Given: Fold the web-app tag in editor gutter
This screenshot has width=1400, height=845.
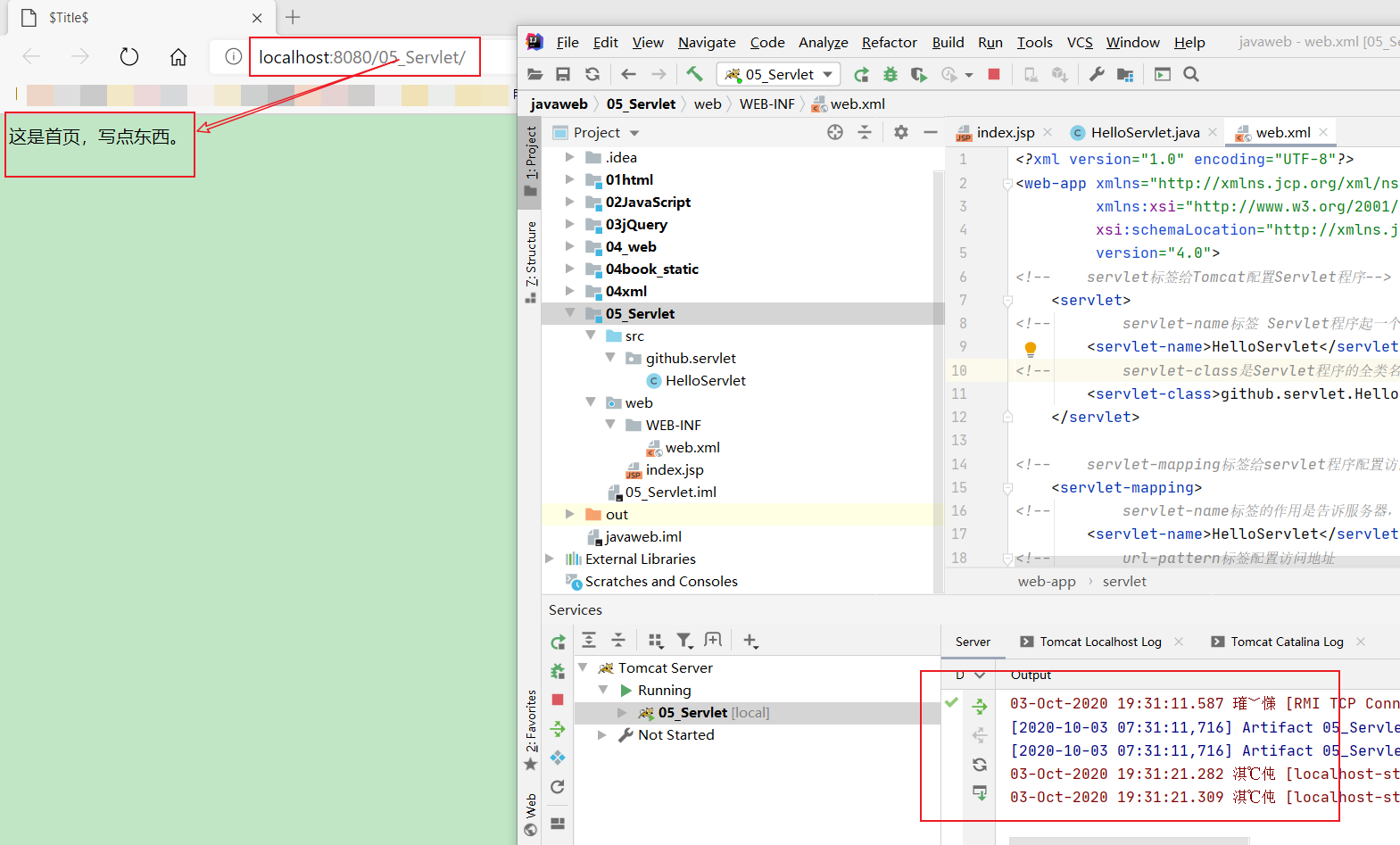Looking at the screenshot, I should pos(1007,184).
